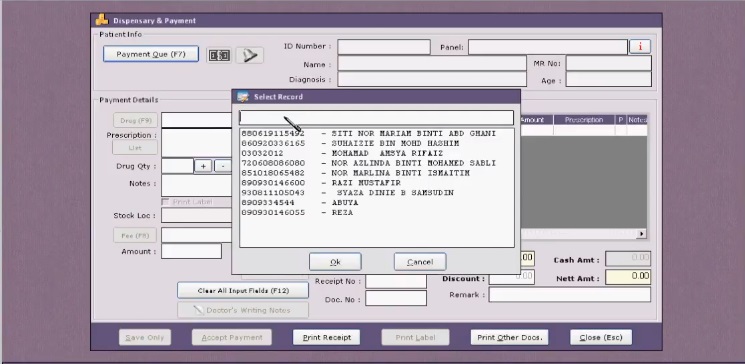Open Doctor's Writing Notes
This screenshot has width=745, height=364.
pyautogui.click(x=243, y=310)
